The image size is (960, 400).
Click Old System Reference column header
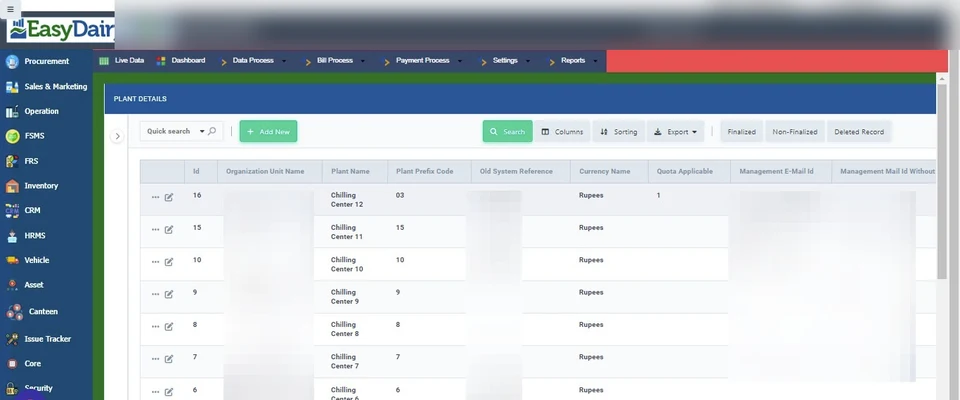521,172
